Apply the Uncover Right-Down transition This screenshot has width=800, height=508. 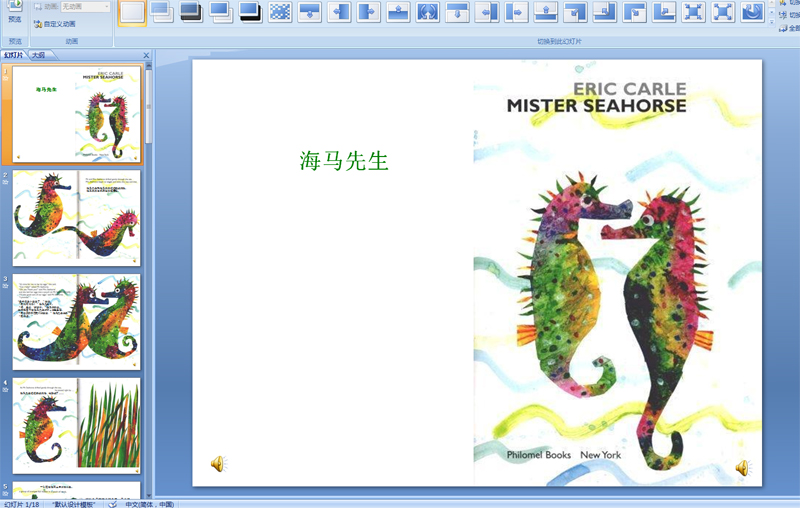(x=635, y=12)
